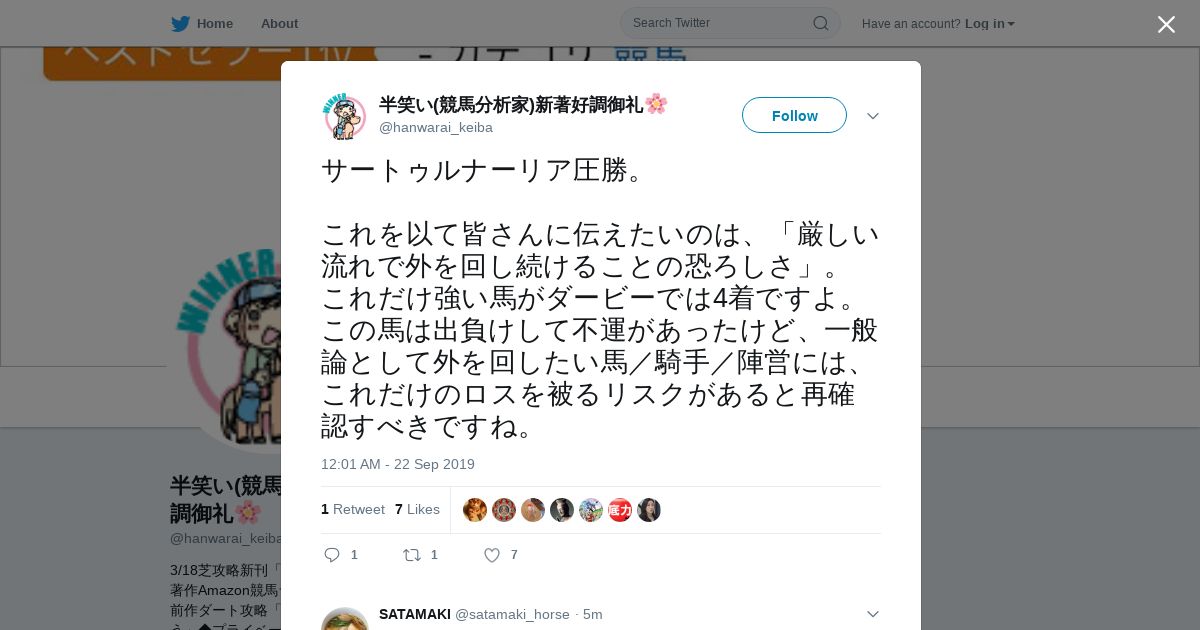The image size is (1200, 630).
Task: Open the Log in dropdown
Action: click(989, 23)
